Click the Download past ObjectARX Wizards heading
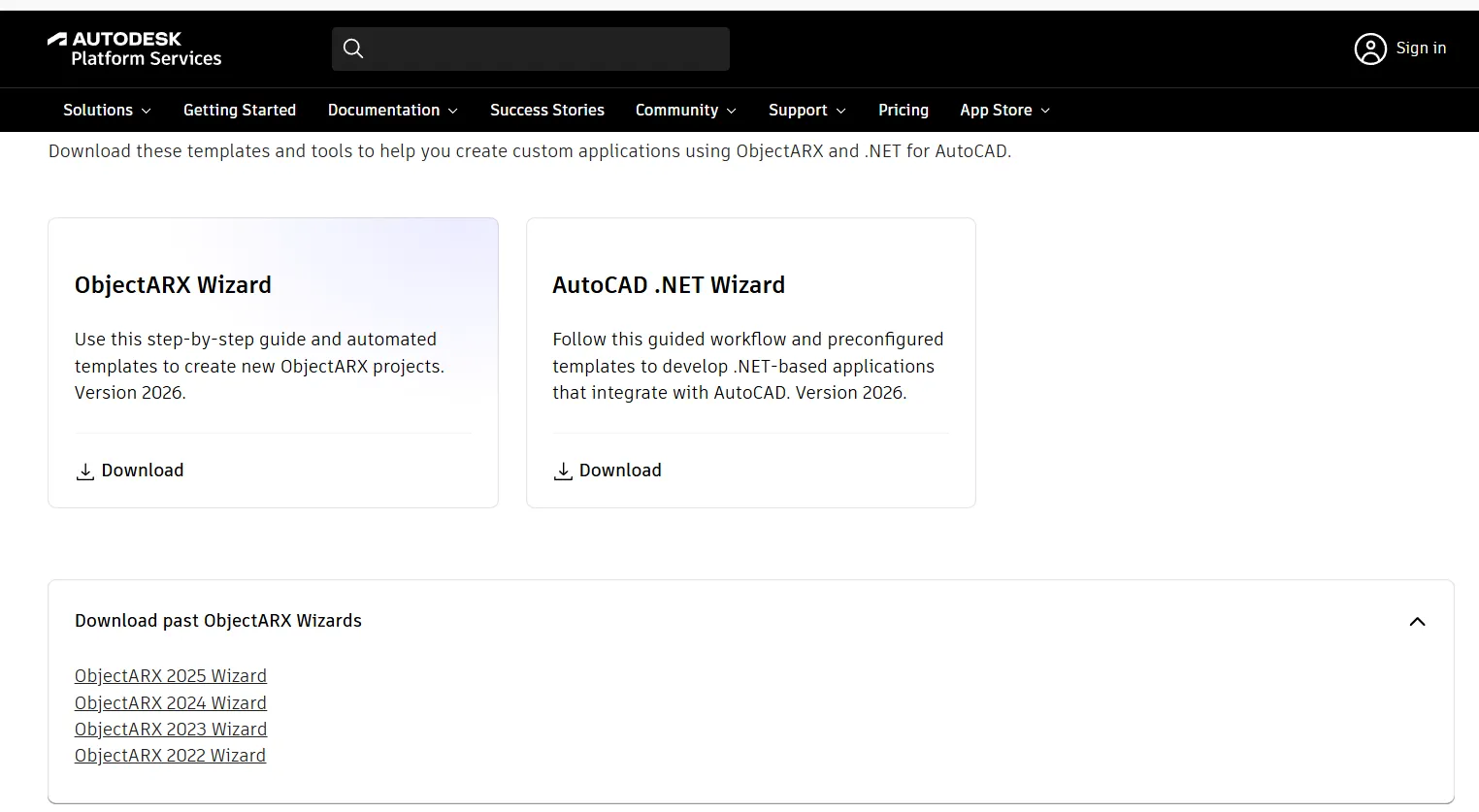 [218, 621]
